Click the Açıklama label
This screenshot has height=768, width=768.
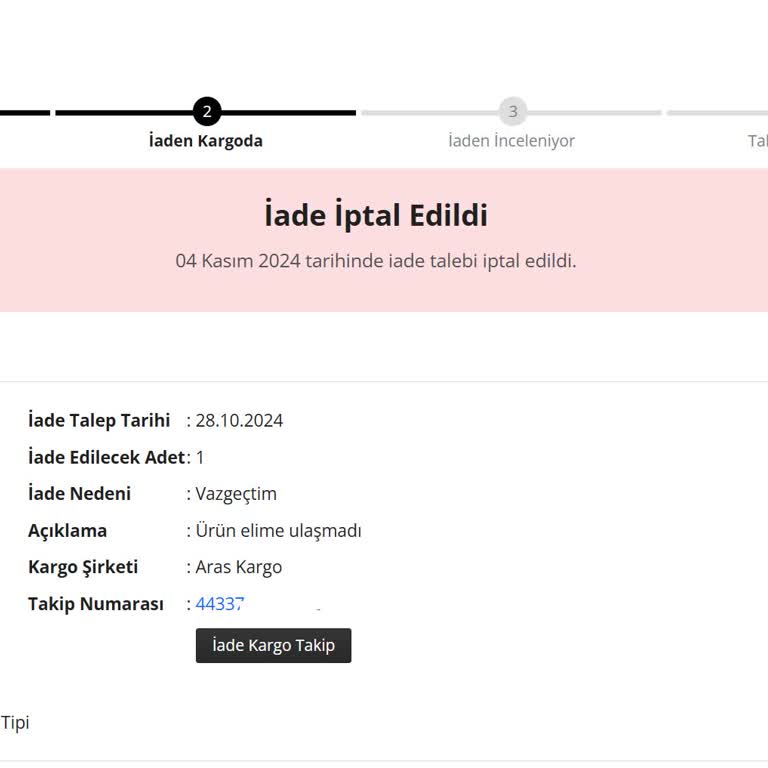coord(68,530)
